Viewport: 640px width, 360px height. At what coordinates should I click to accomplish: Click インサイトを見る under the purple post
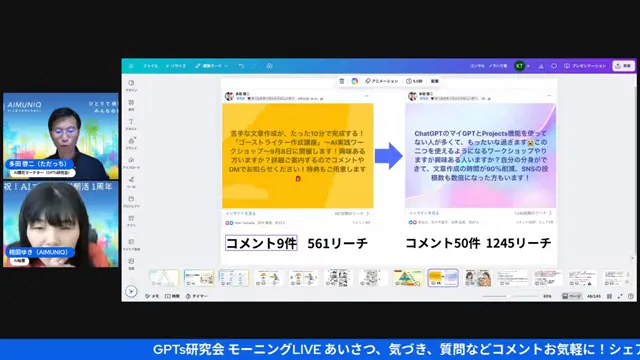(424, 213)
